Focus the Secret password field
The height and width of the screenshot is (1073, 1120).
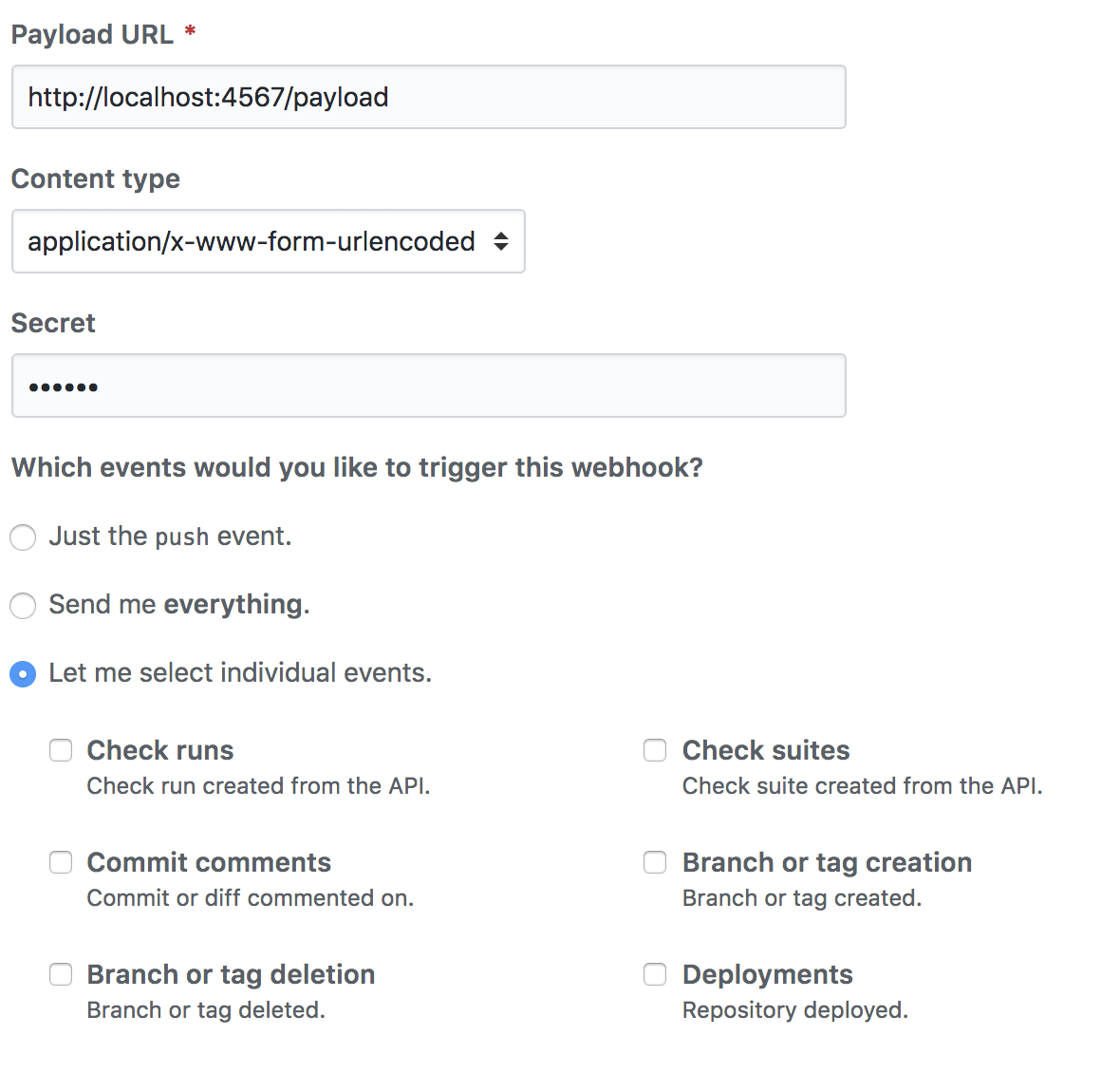tap(427, 386)
